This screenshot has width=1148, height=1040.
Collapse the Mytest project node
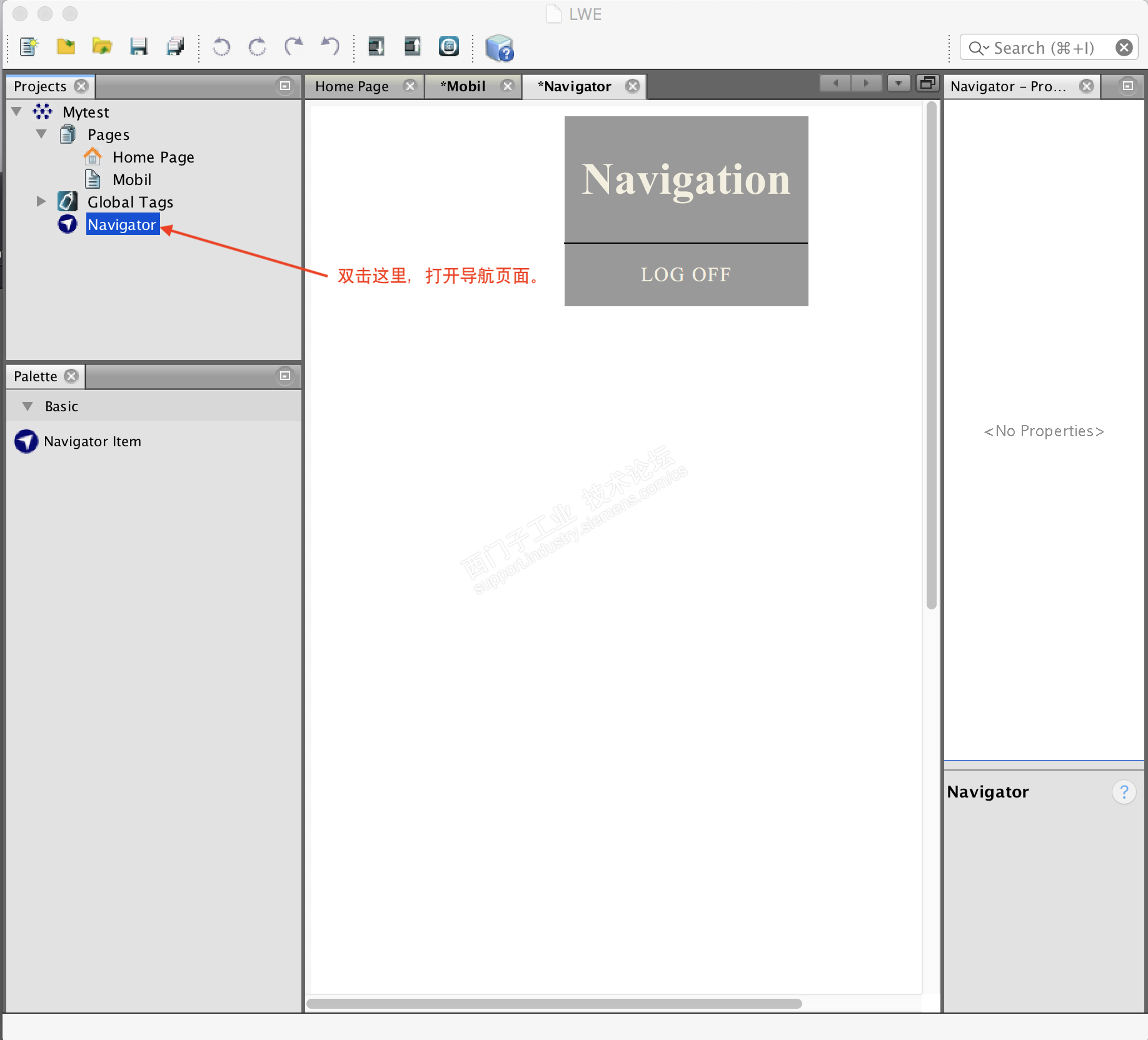coord(17,111)
